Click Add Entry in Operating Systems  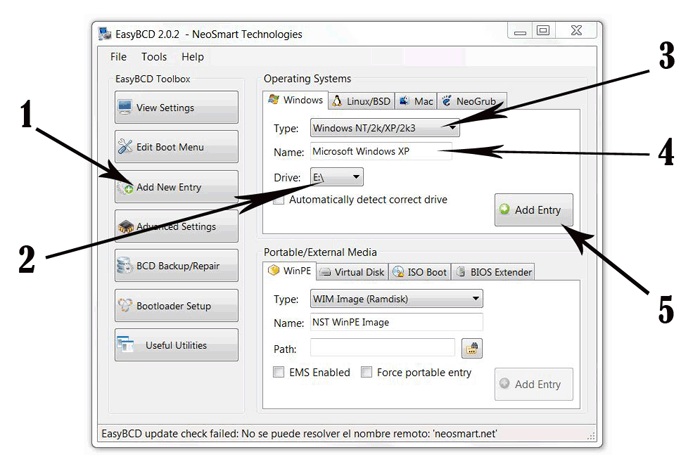point(533,210)
